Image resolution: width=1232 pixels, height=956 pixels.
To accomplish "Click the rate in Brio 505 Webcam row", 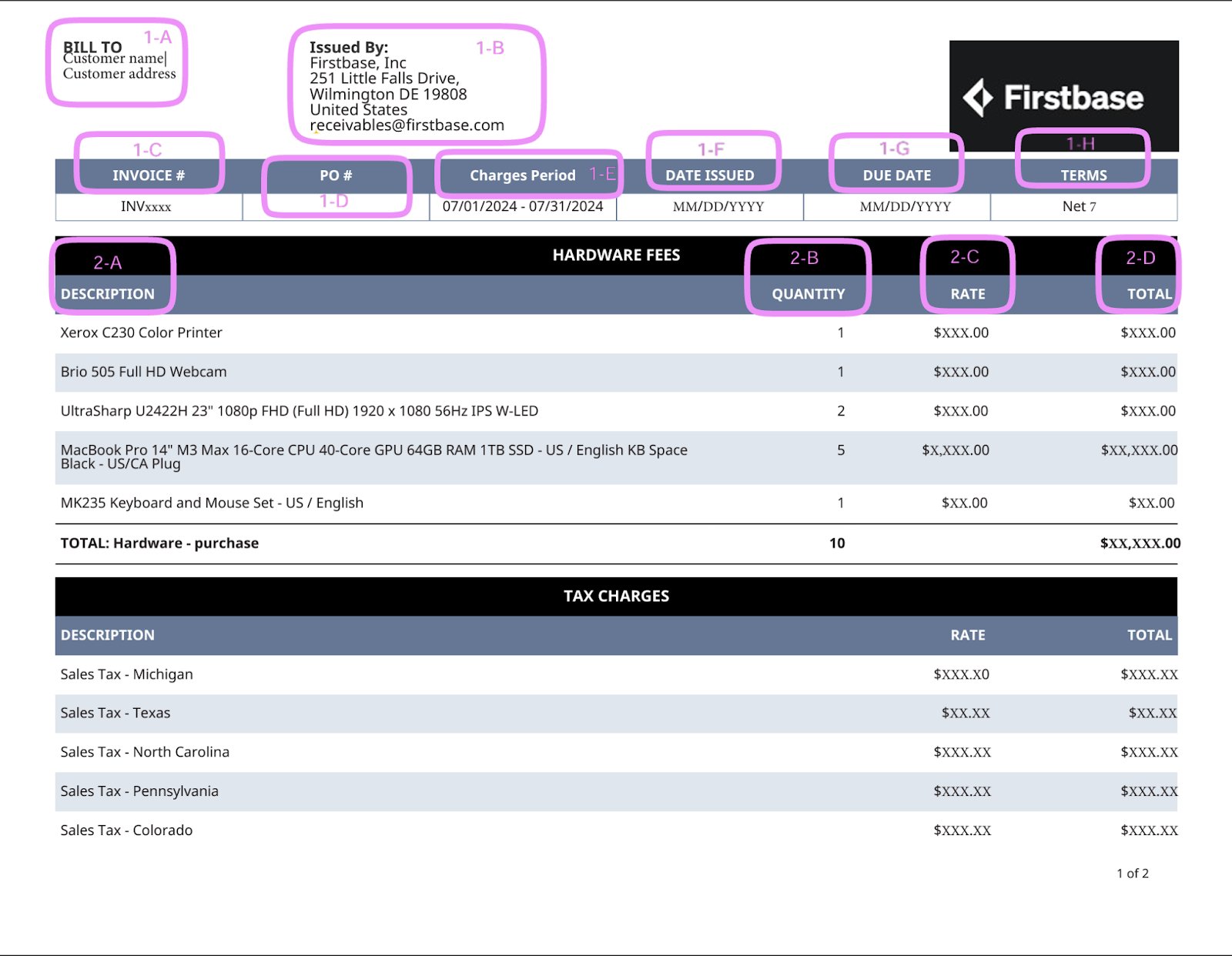I will pyautogui.click(x=961, y=372).
